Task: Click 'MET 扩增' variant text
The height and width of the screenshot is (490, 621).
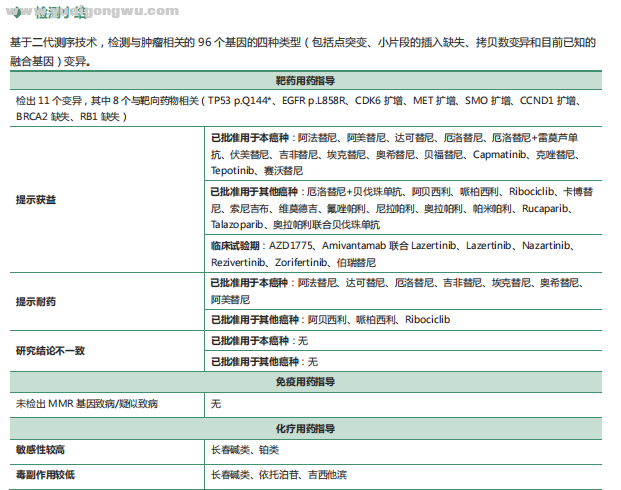Action: (x=434, y=101)
